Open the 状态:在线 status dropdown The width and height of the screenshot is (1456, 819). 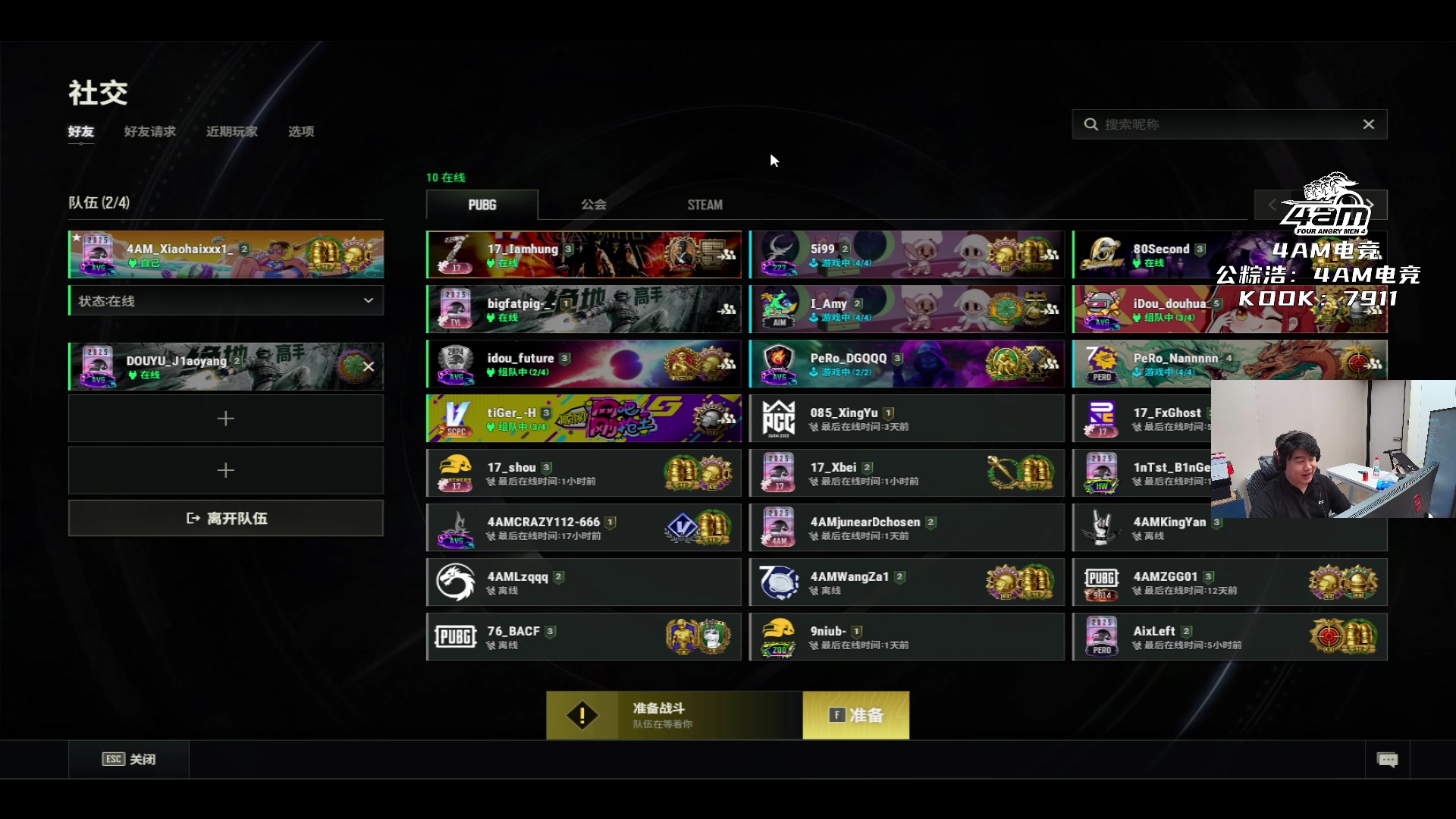(x=226, y=301)
